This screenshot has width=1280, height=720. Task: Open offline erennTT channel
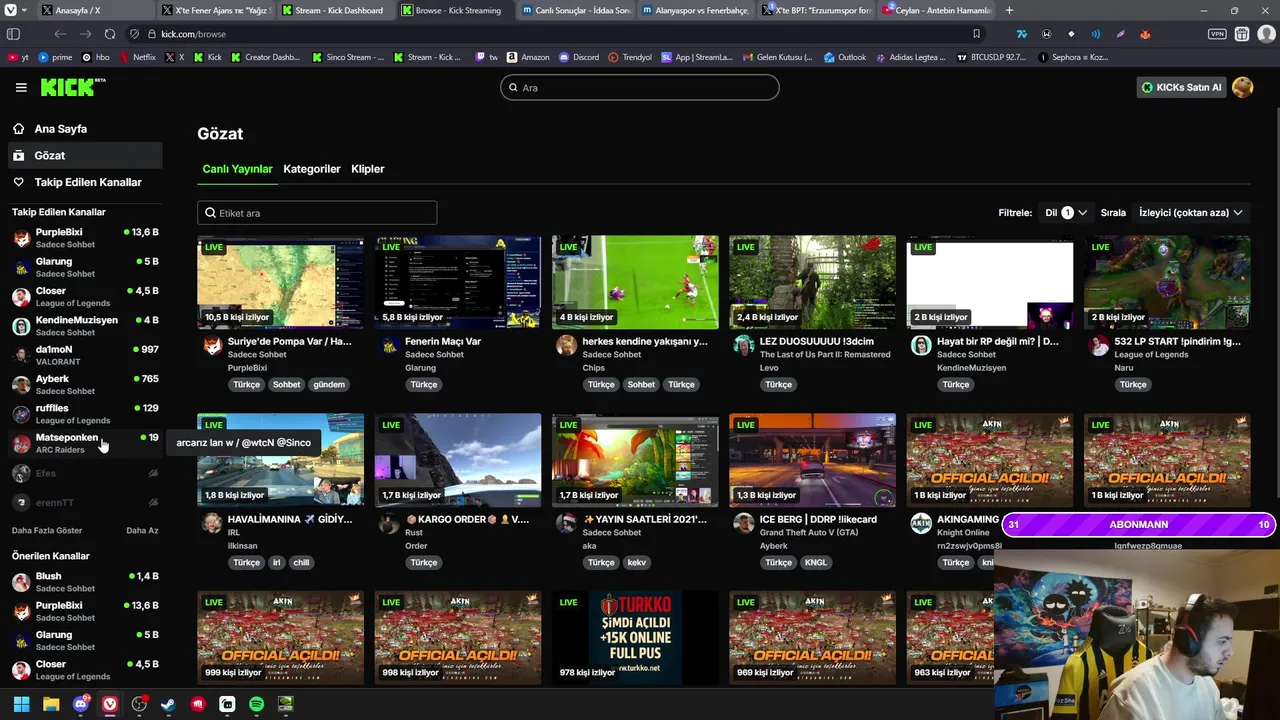click(85, 502)
